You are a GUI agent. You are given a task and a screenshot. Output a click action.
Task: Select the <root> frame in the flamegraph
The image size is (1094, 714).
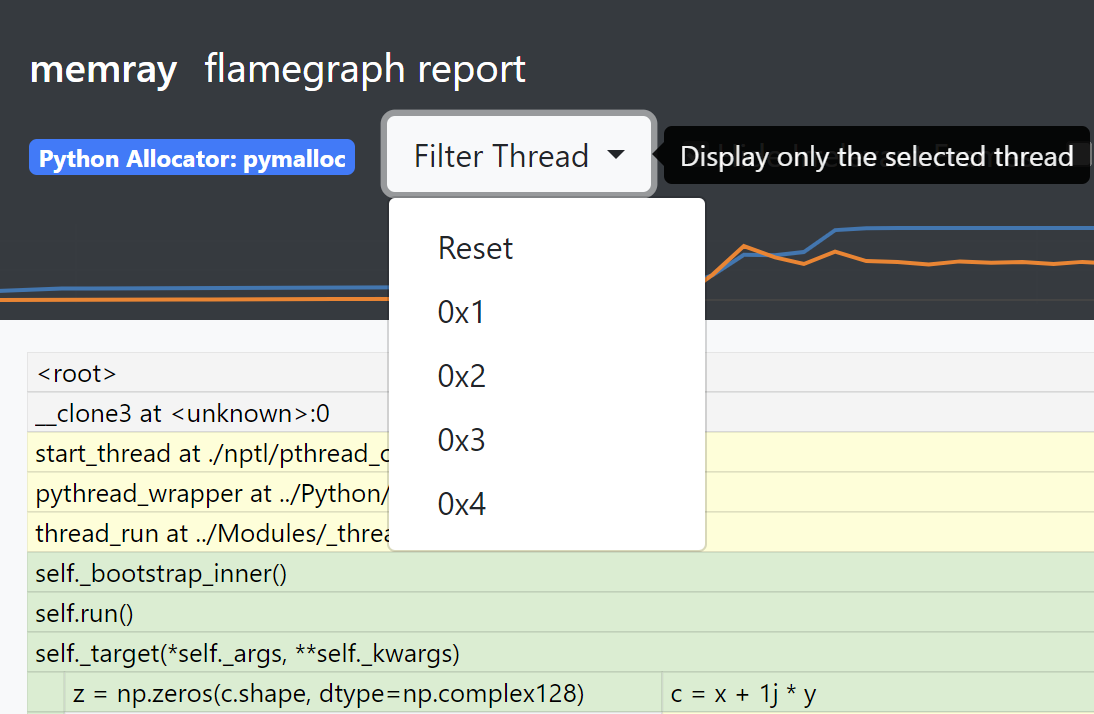tap(200, 371)
